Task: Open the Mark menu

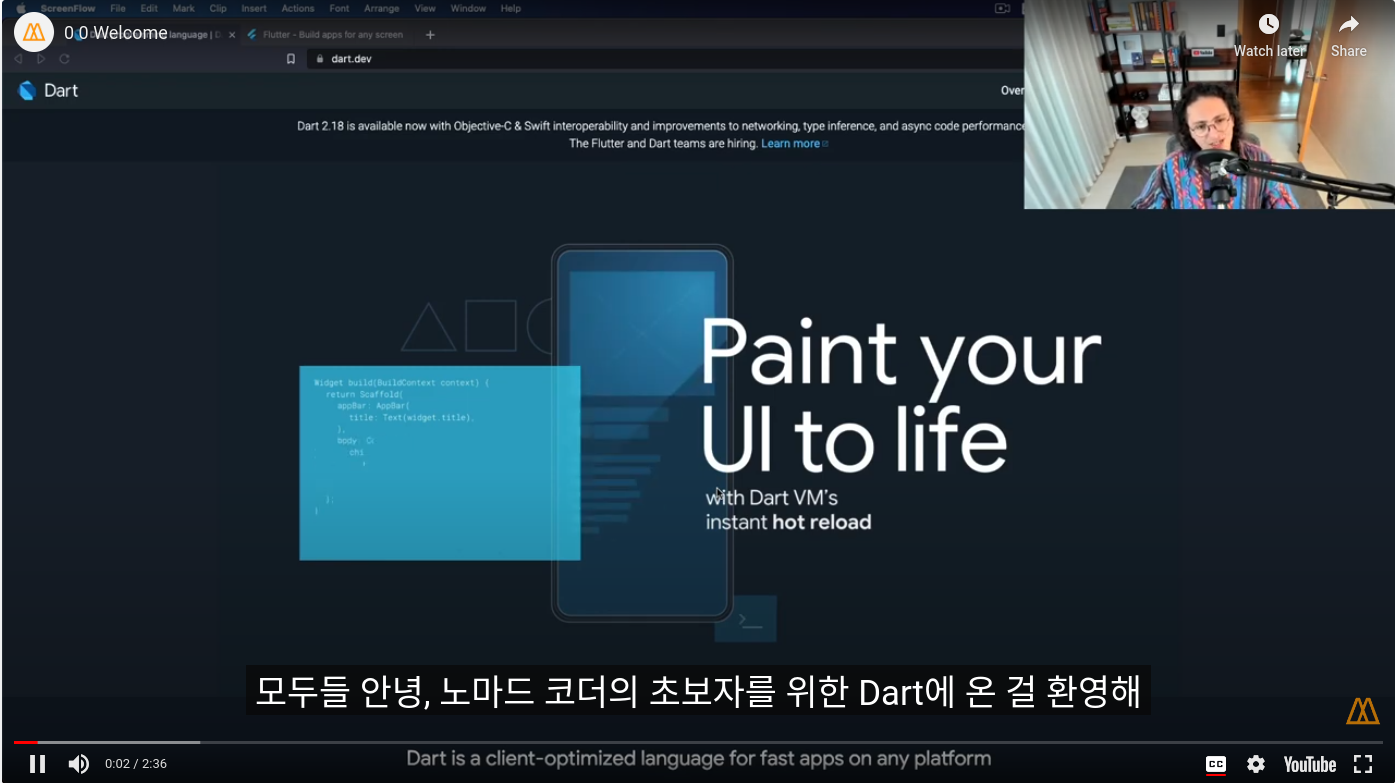Action: pyautogui.click(x=184, y=8)
